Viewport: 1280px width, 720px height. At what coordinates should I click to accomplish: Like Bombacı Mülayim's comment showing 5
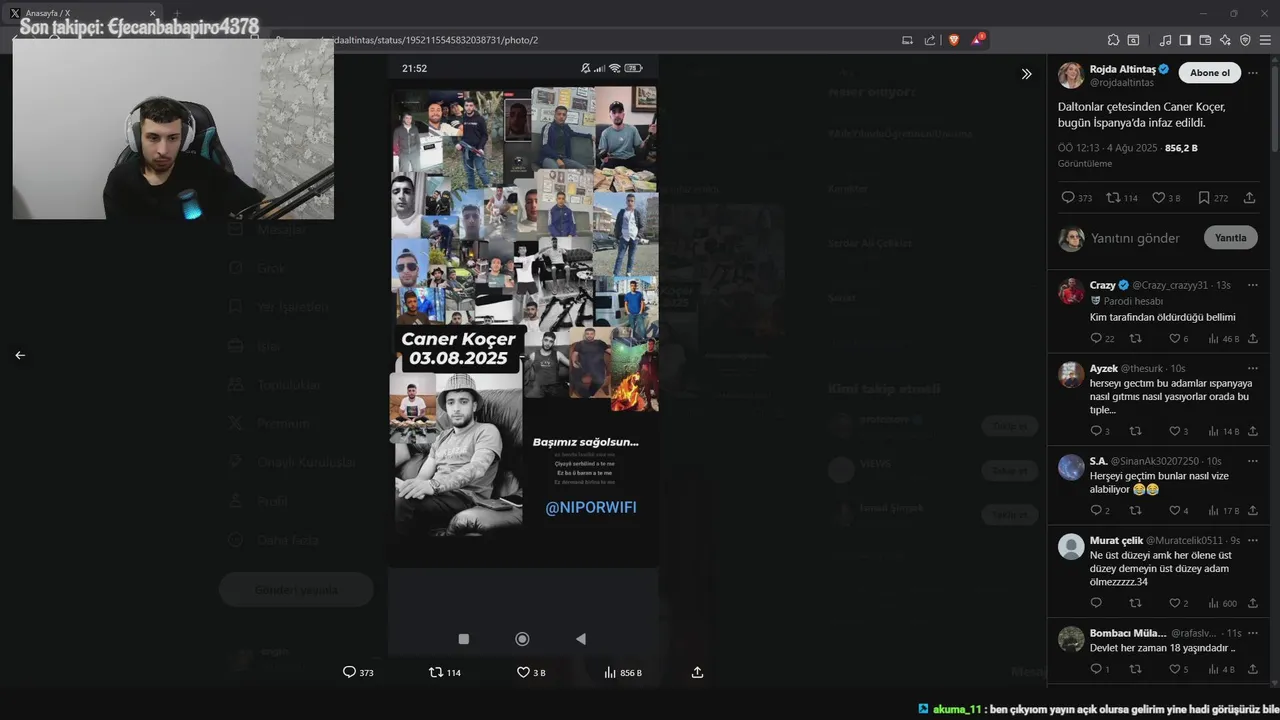(1178, 669)
